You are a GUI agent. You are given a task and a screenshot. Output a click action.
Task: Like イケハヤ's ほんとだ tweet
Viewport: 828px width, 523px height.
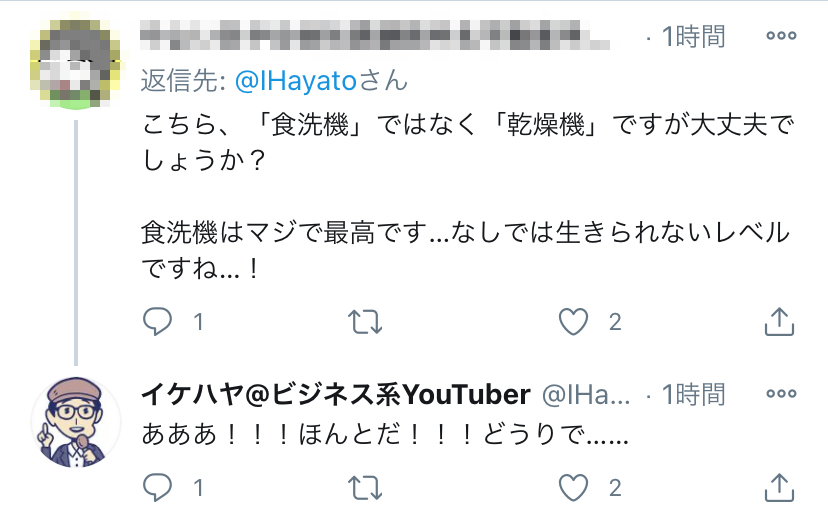click(x=572, y=488)
